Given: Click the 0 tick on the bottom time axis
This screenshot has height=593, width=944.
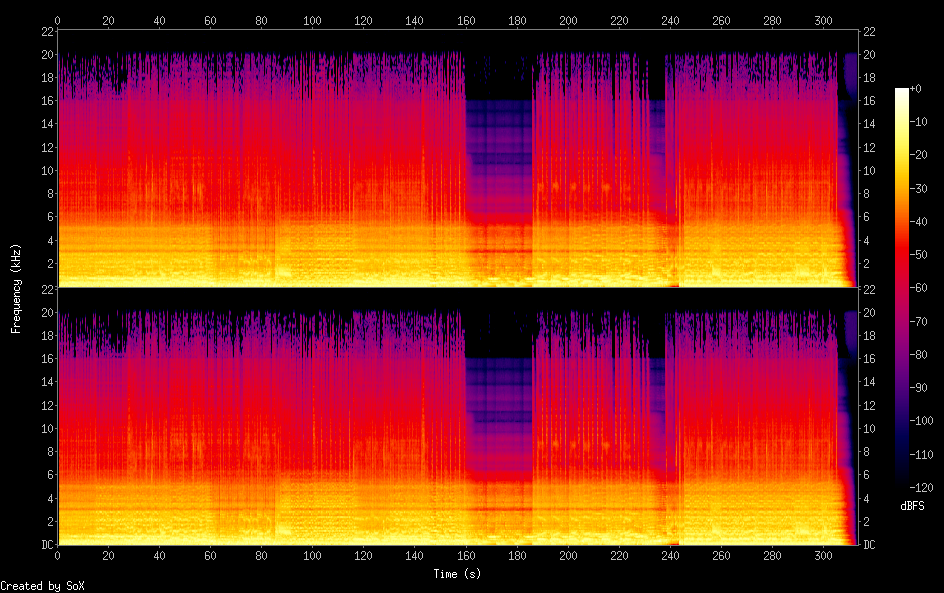Looking at the screenshot, I should [x=58, y=555].
